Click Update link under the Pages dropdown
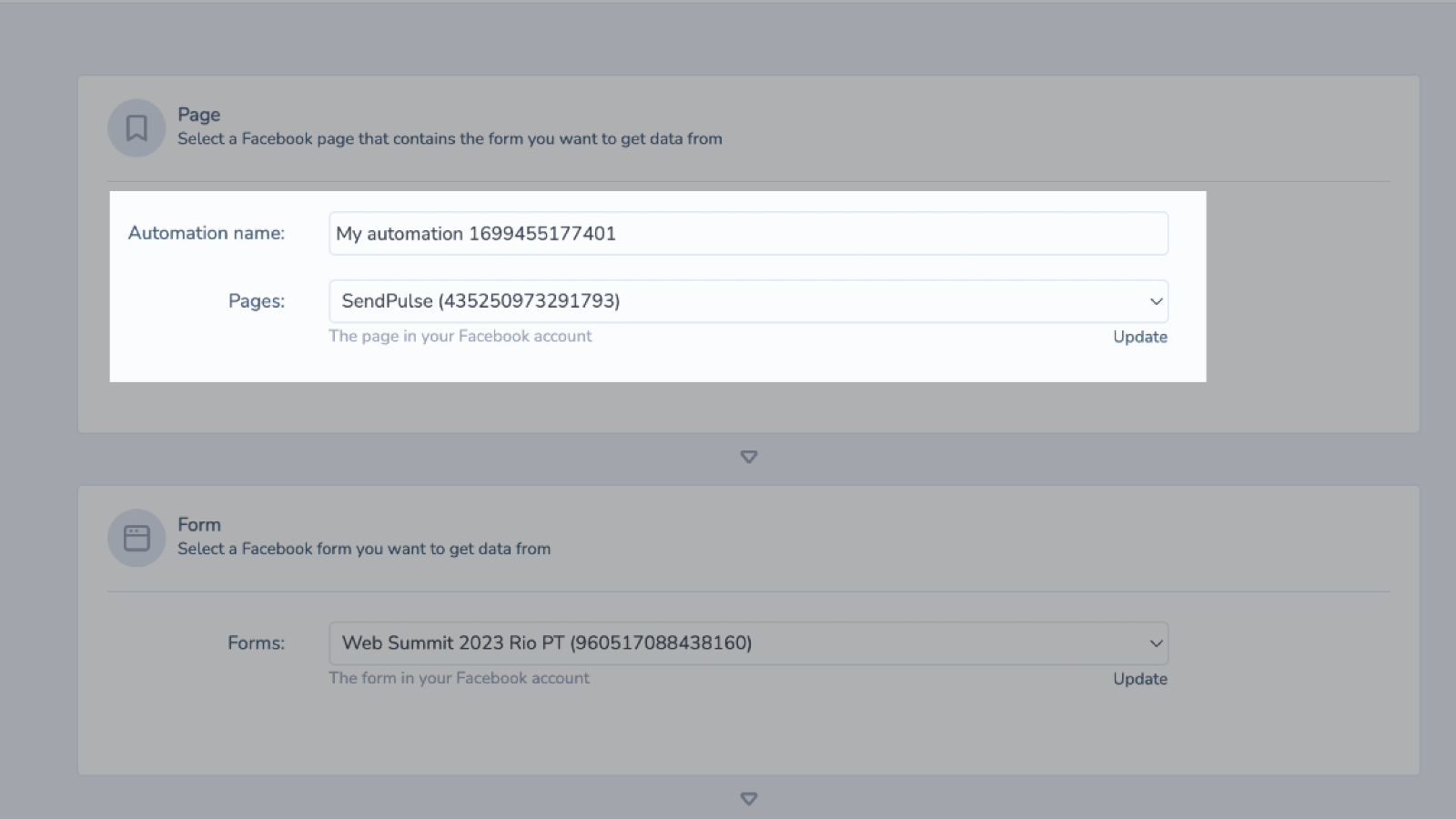Image resolution: width=1456 pixels, height=819 pixels. point(1139,337)
